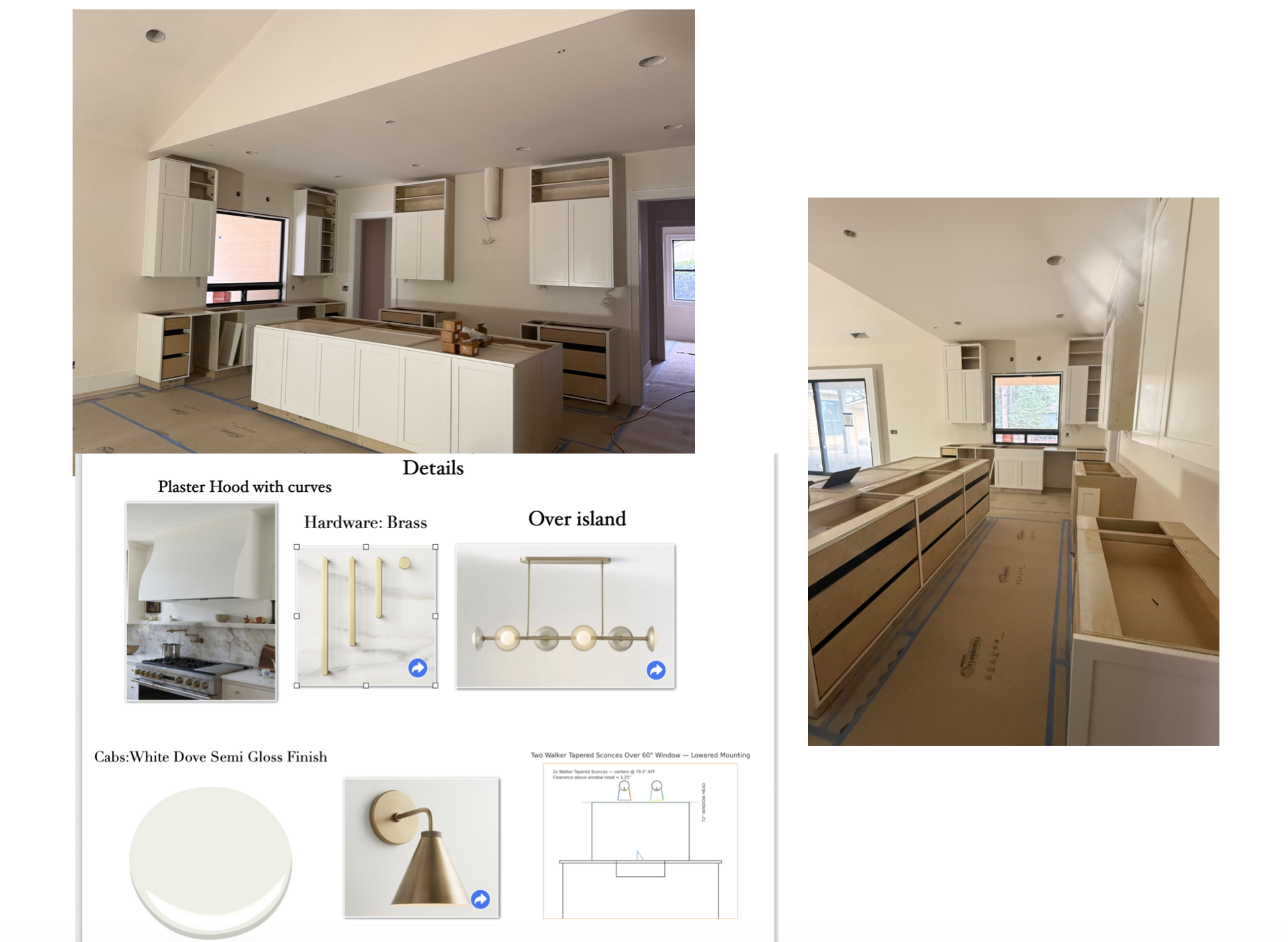The height and width of the screenshot is (942, 1288).
Task: Grab the top-left selection handle of hardware image
Action: (296, 547)
